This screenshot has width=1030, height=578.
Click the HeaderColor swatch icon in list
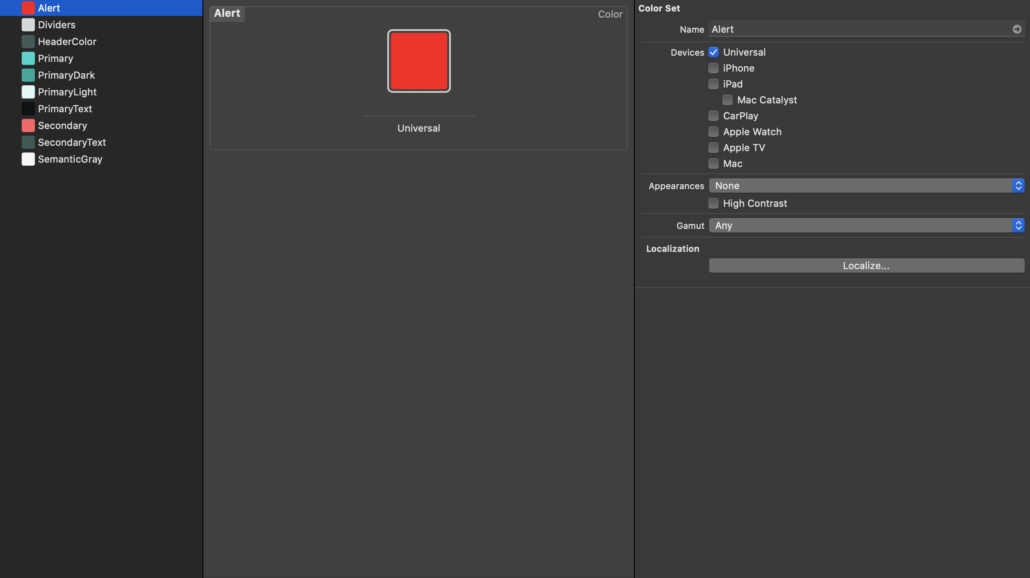28,42
